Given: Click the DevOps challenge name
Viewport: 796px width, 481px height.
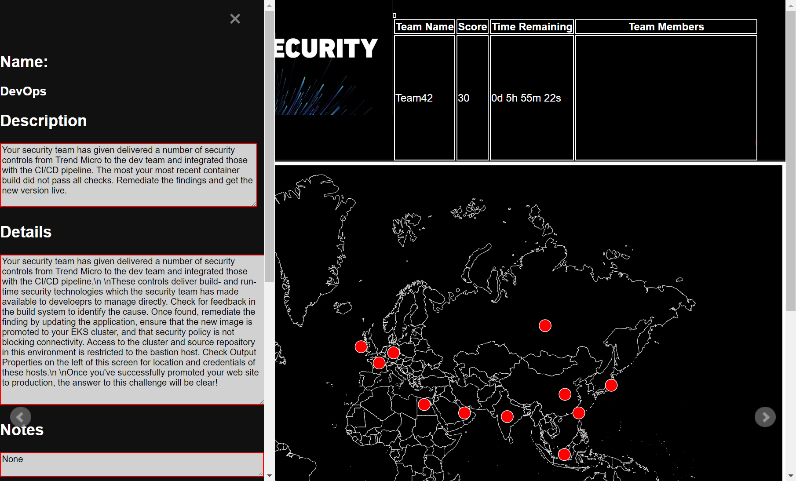Looking at the screenshot, I should click(23, 91).
